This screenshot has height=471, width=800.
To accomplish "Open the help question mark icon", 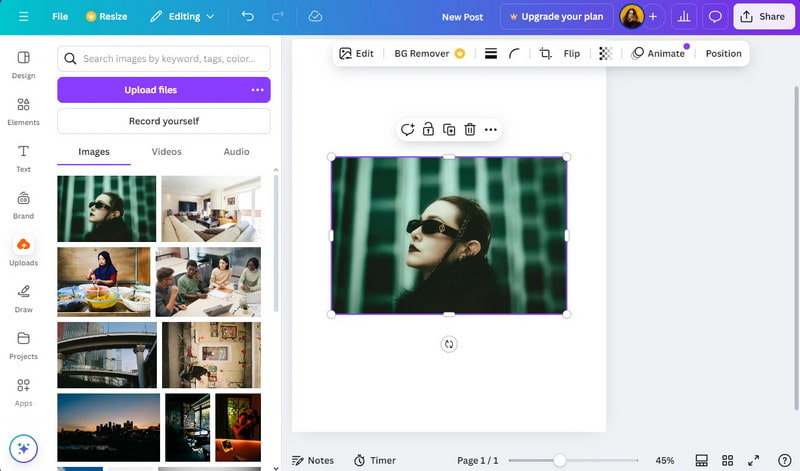I will coord(785,460).
